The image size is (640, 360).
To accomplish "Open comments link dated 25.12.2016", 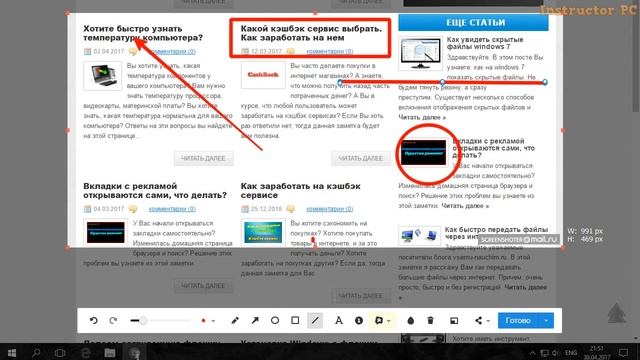I will (x=330, y=209).
